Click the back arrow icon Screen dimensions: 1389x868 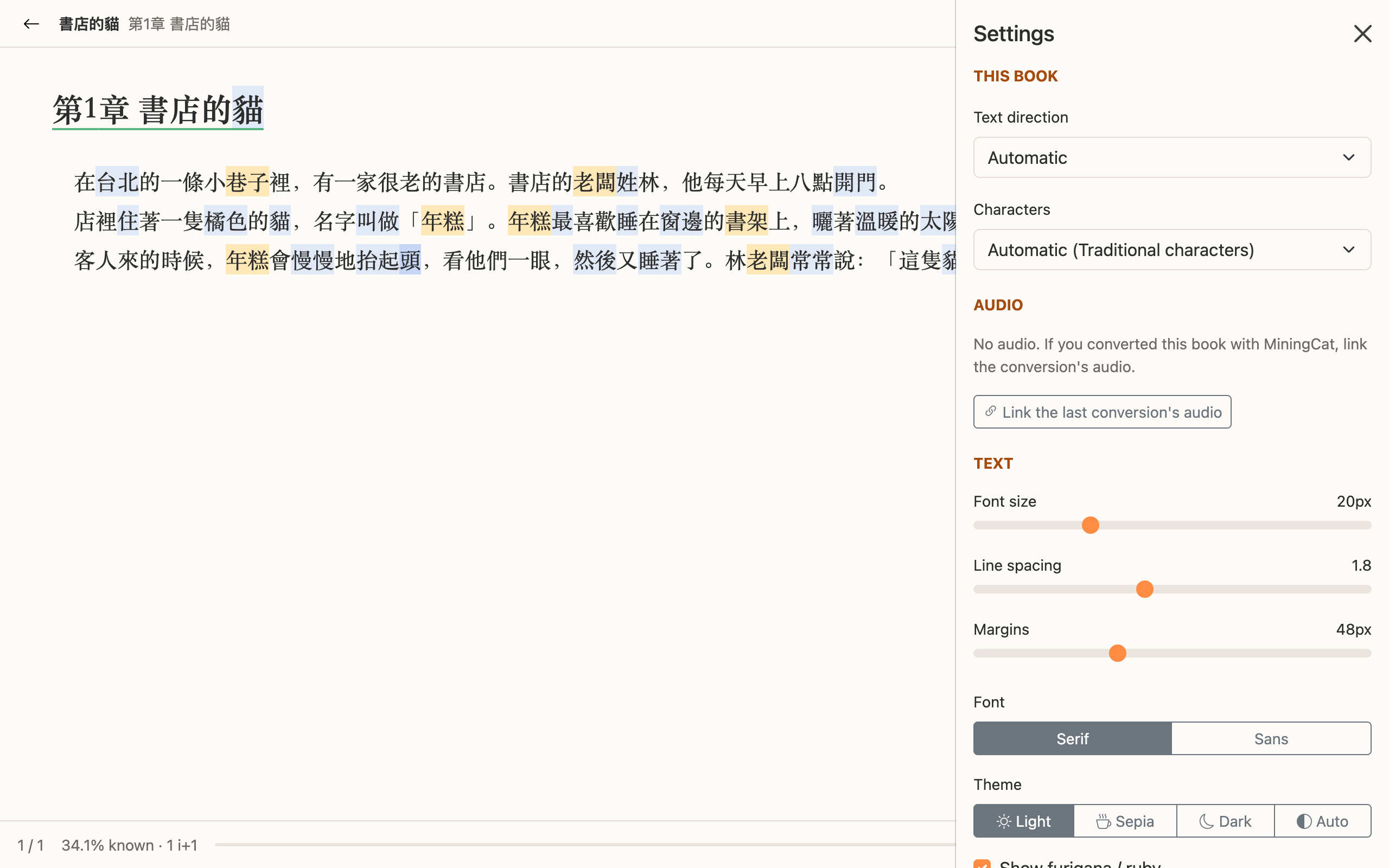[31, 23]
